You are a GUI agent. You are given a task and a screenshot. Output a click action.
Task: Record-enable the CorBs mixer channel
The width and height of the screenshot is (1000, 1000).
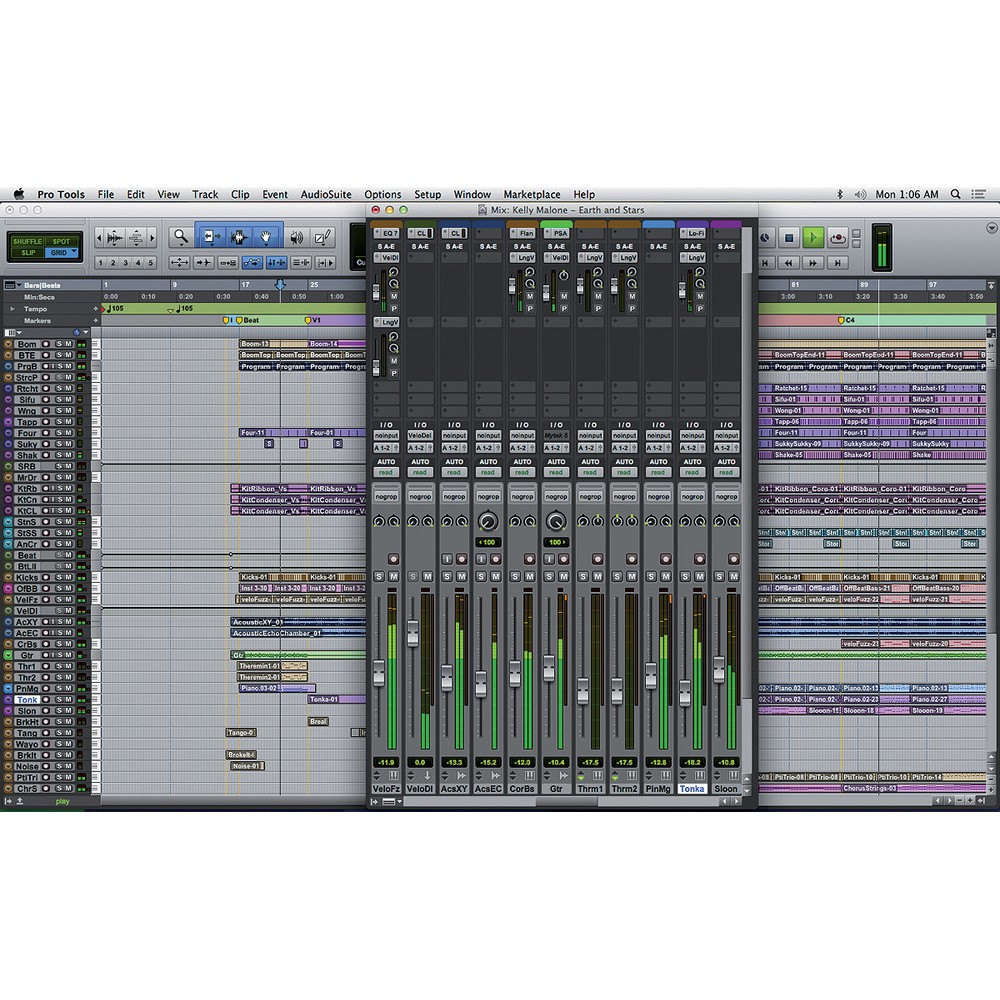click(x=529, y=559)
